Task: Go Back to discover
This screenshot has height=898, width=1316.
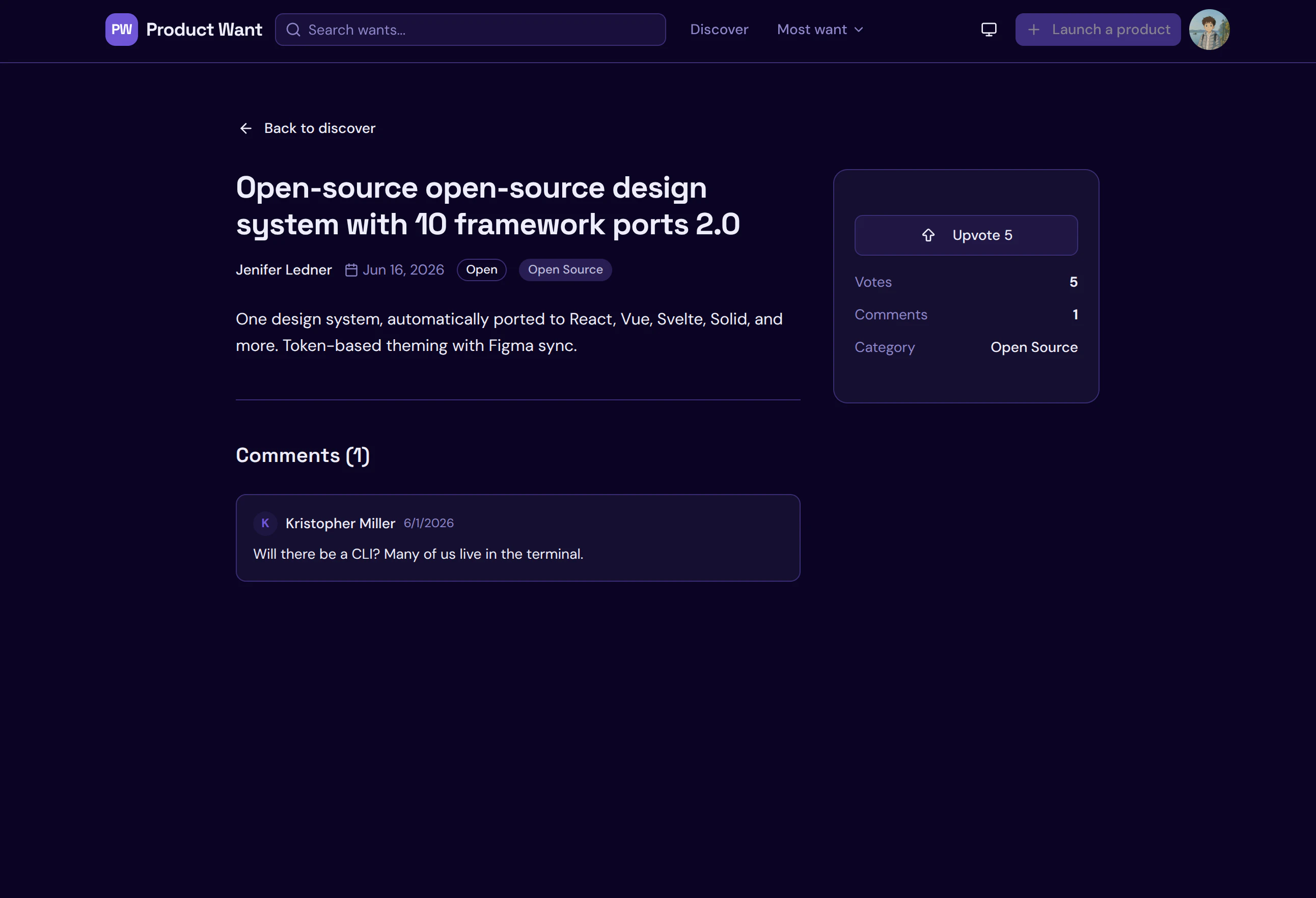Action: [307, 128]
